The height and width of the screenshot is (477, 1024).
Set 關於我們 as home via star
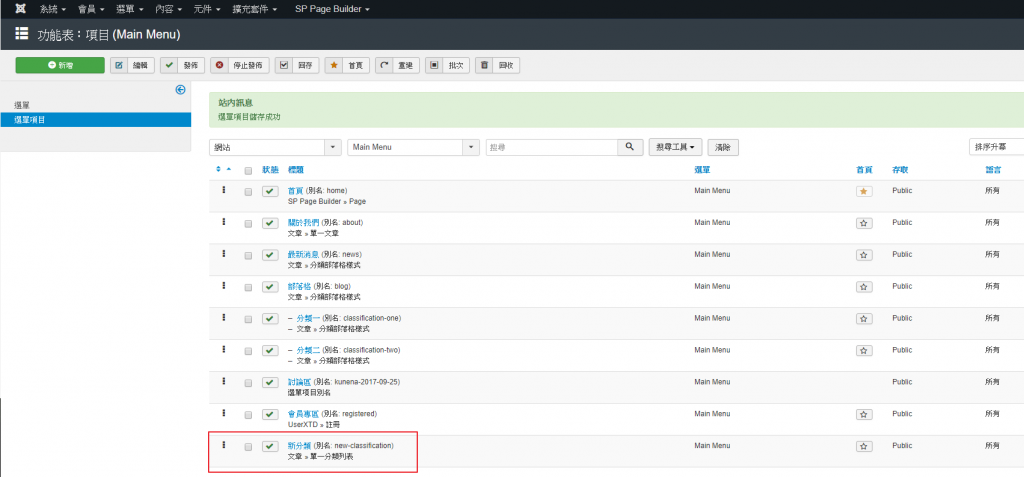pos(864,223)
